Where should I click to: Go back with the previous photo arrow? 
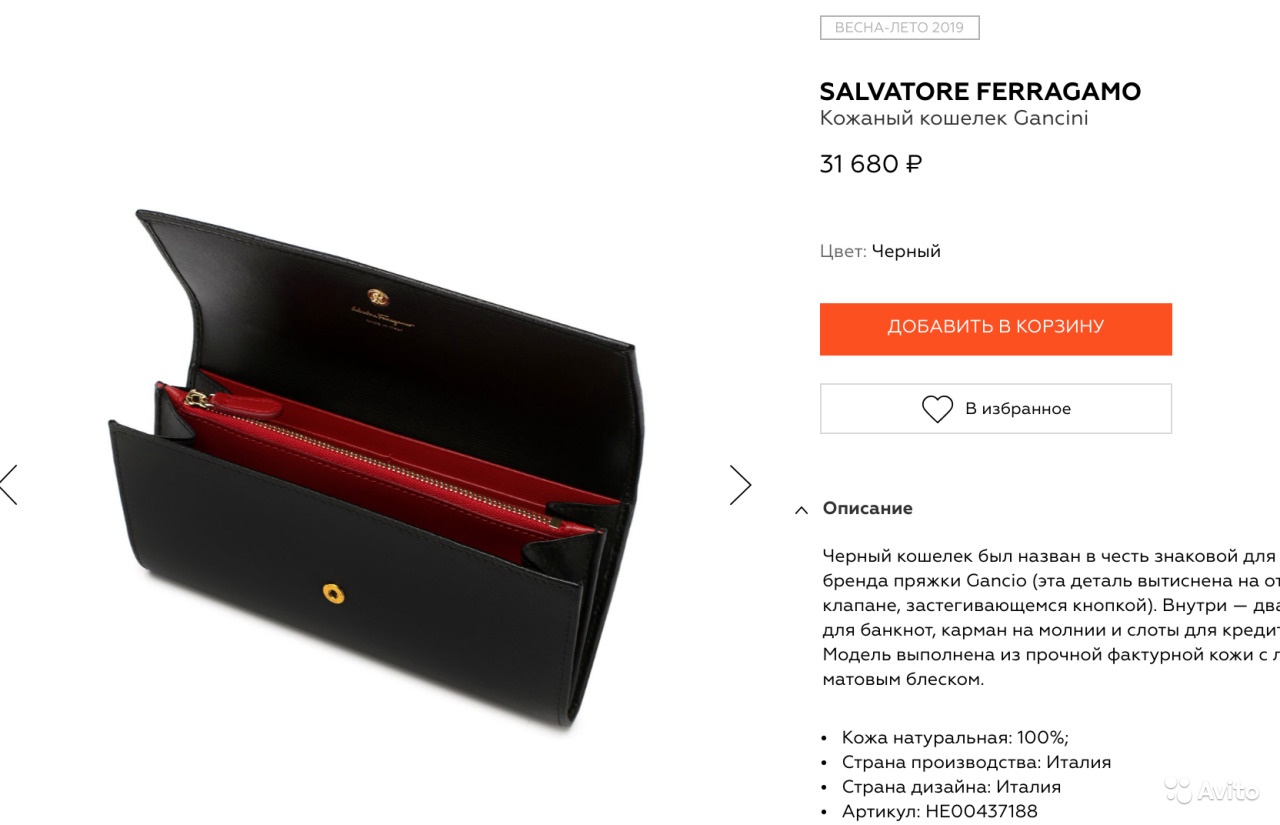(x=8, y=485)
